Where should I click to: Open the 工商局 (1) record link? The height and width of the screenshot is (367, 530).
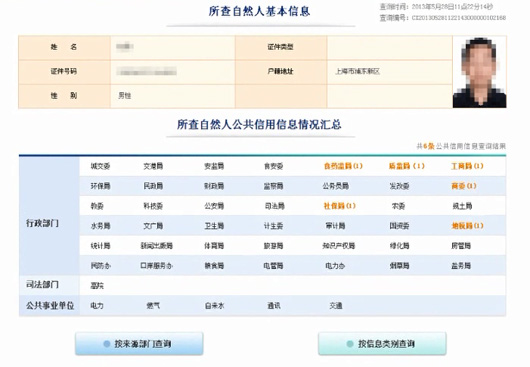point(467,166)
